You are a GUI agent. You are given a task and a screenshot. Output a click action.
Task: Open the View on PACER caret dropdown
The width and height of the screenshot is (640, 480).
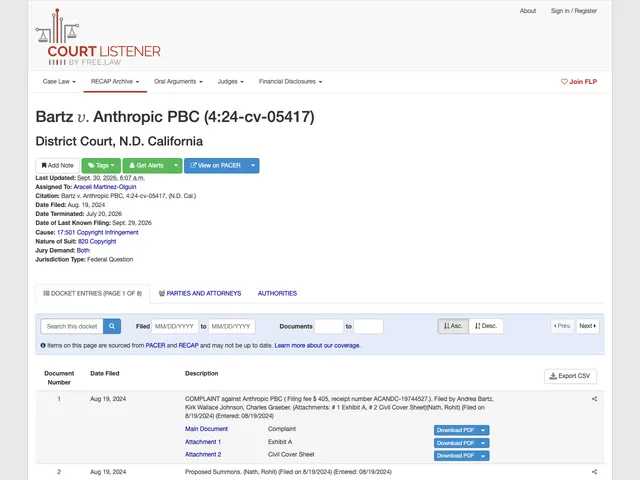(253, 166)
